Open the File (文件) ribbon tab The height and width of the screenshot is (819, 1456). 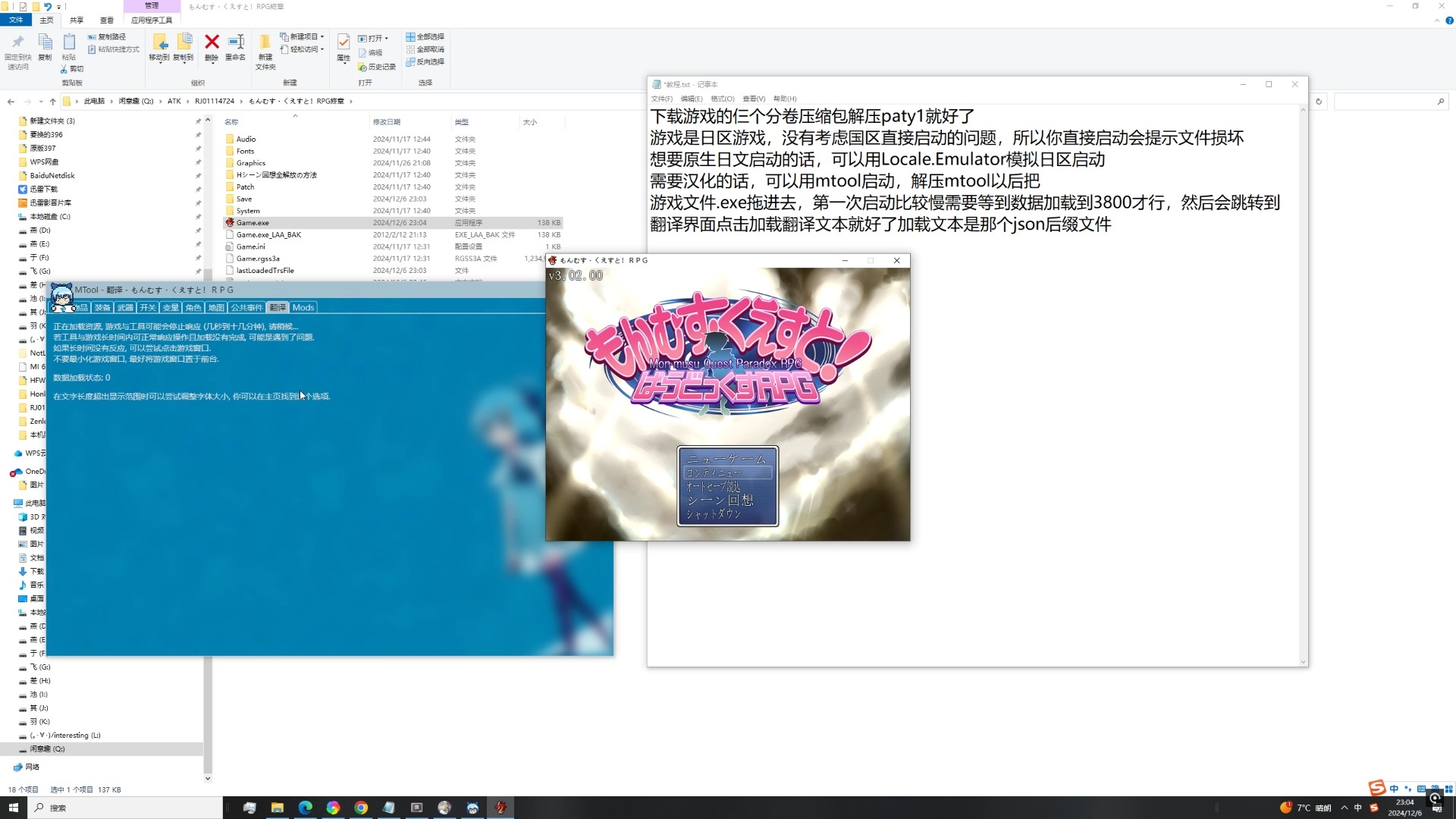click(16, 20)
